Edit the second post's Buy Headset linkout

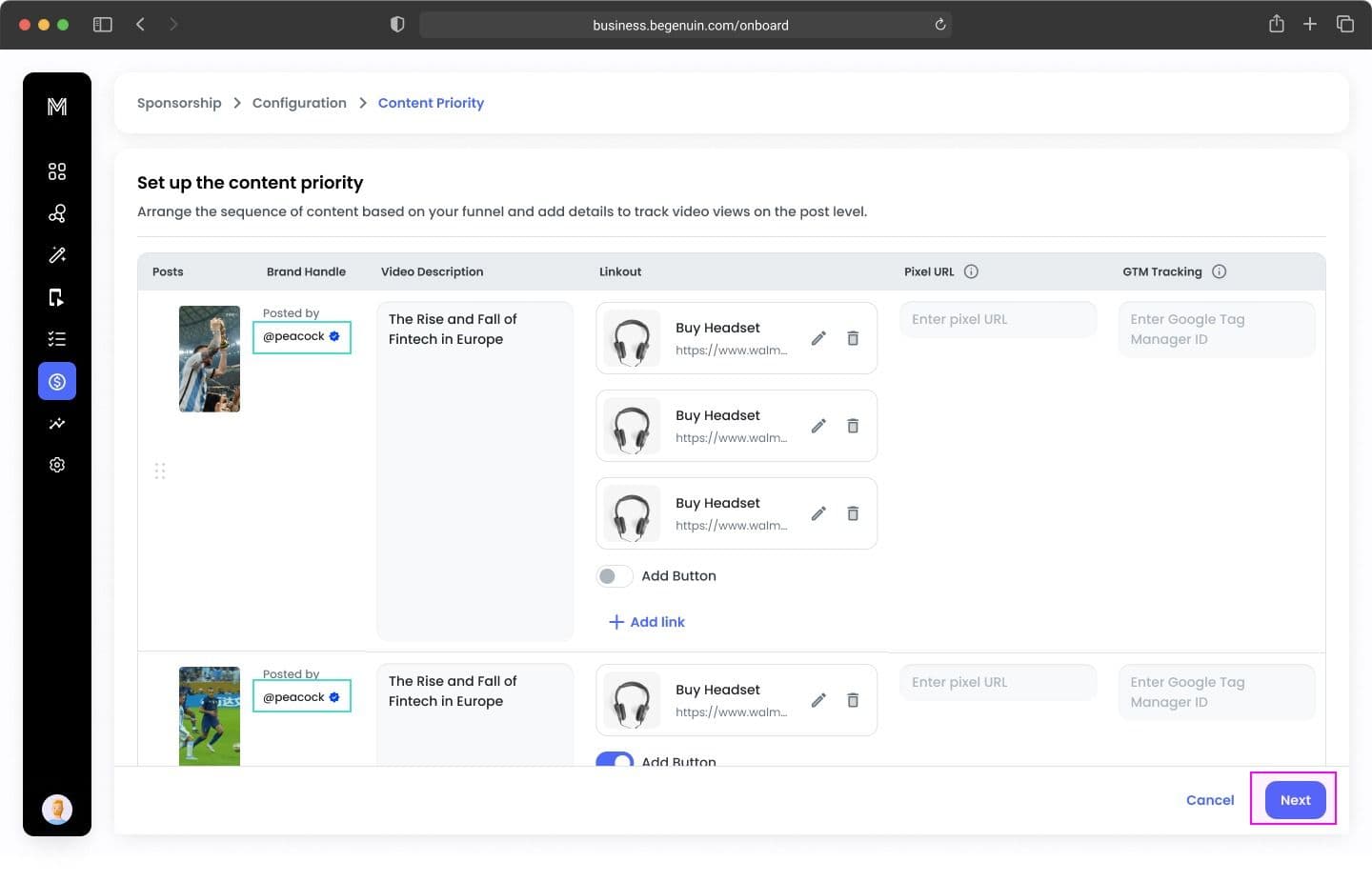tap(818, 700)
